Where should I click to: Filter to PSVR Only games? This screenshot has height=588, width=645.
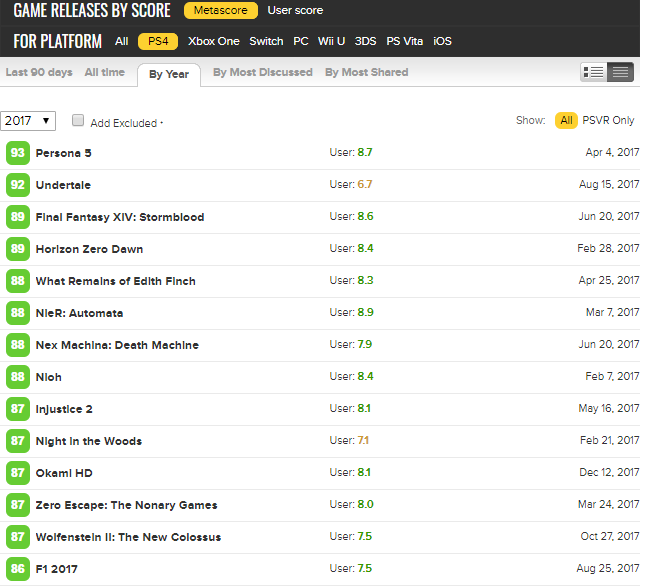click(608, 120)
